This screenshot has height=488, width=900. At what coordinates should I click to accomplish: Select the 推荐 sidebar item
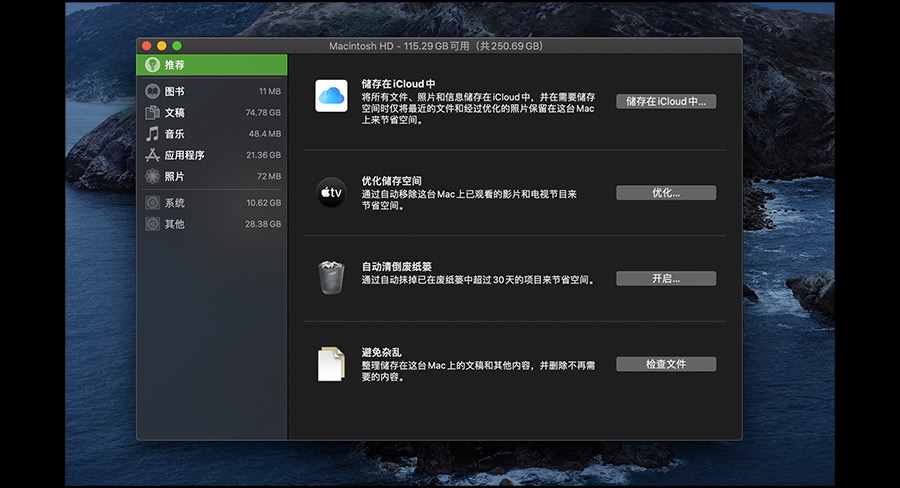pyautogui.click(x=212, y=65)
